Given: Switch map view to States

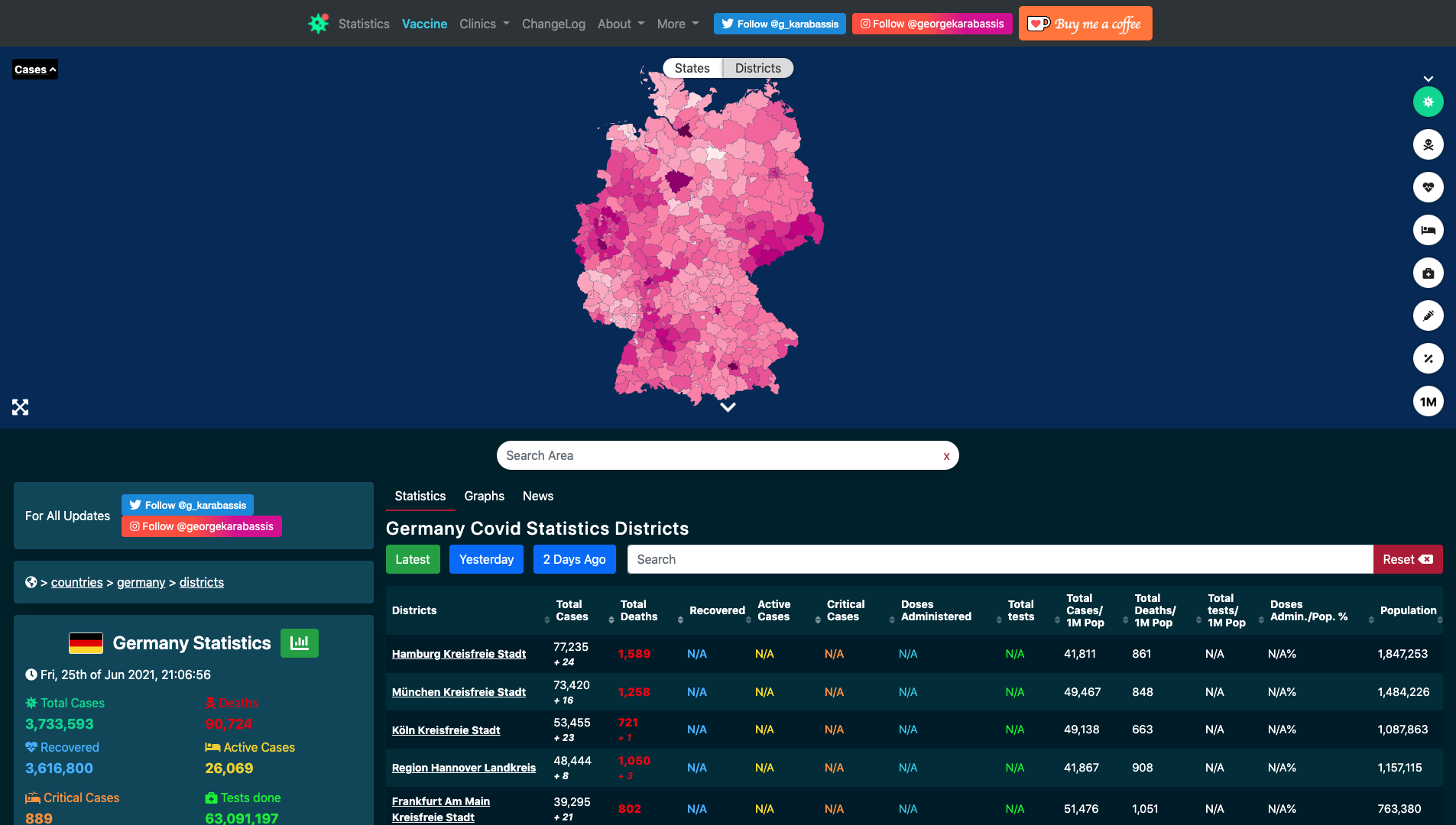Looking at the screenshot, I should point(692,68).
